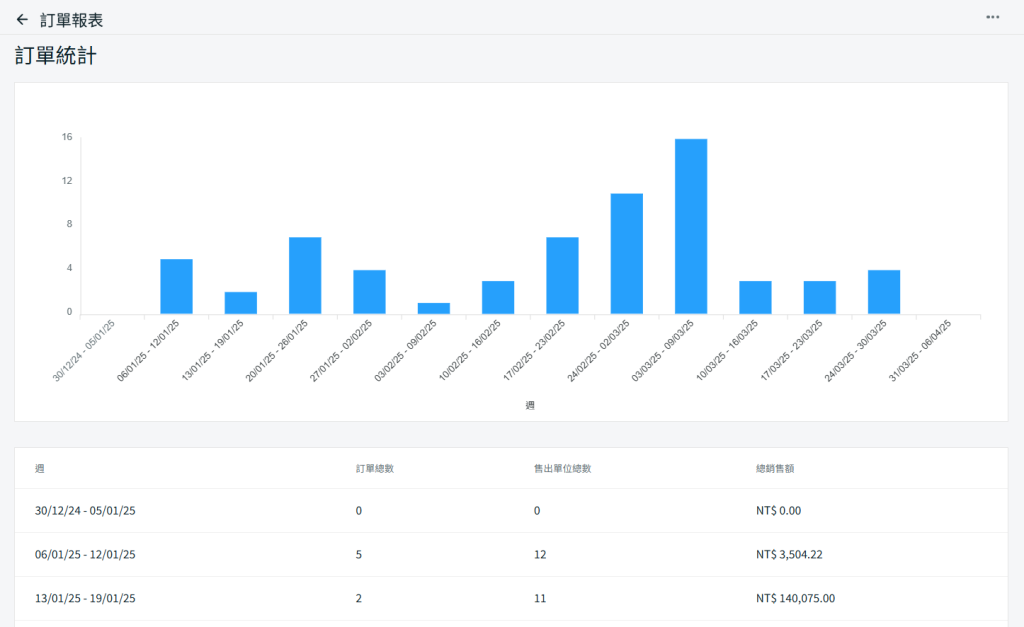Image resolution: width=1024 pixels, height=627 pixels.
Task: Click order count 5 in 06/01/25 row
Action: pos(359,555)
